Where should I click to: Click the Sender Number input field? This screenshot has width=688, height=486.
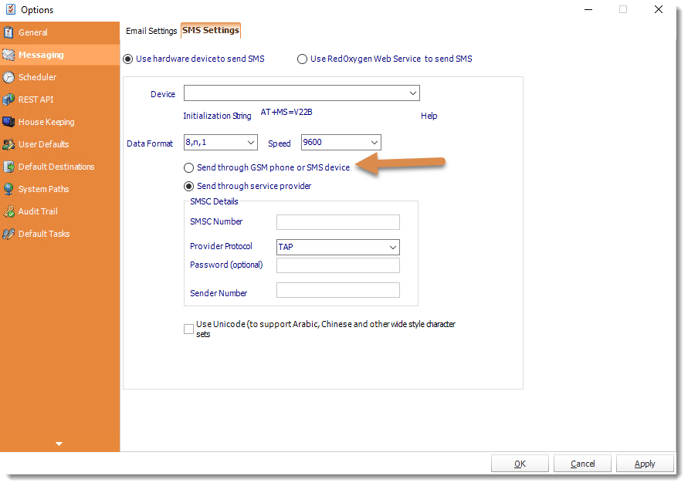click(x=338, y=290)
